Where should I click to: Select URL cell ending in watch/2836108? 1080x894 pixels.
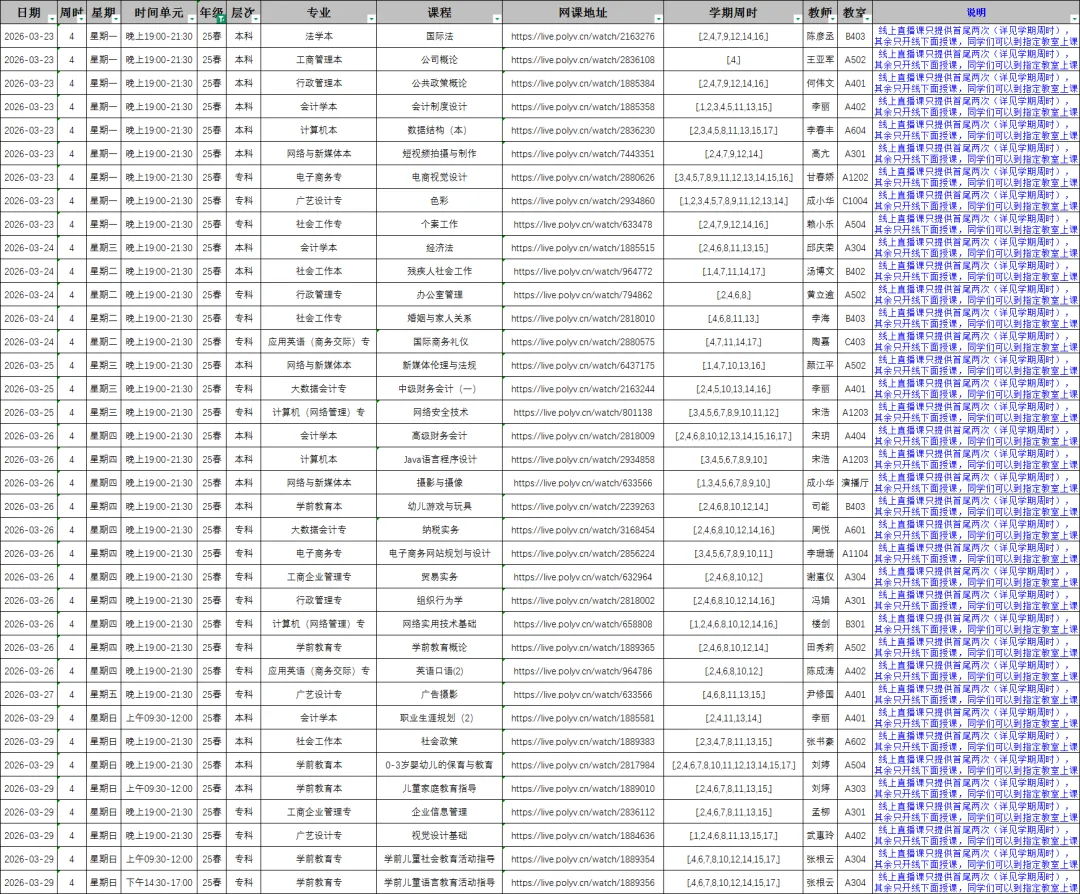[583, 59]
